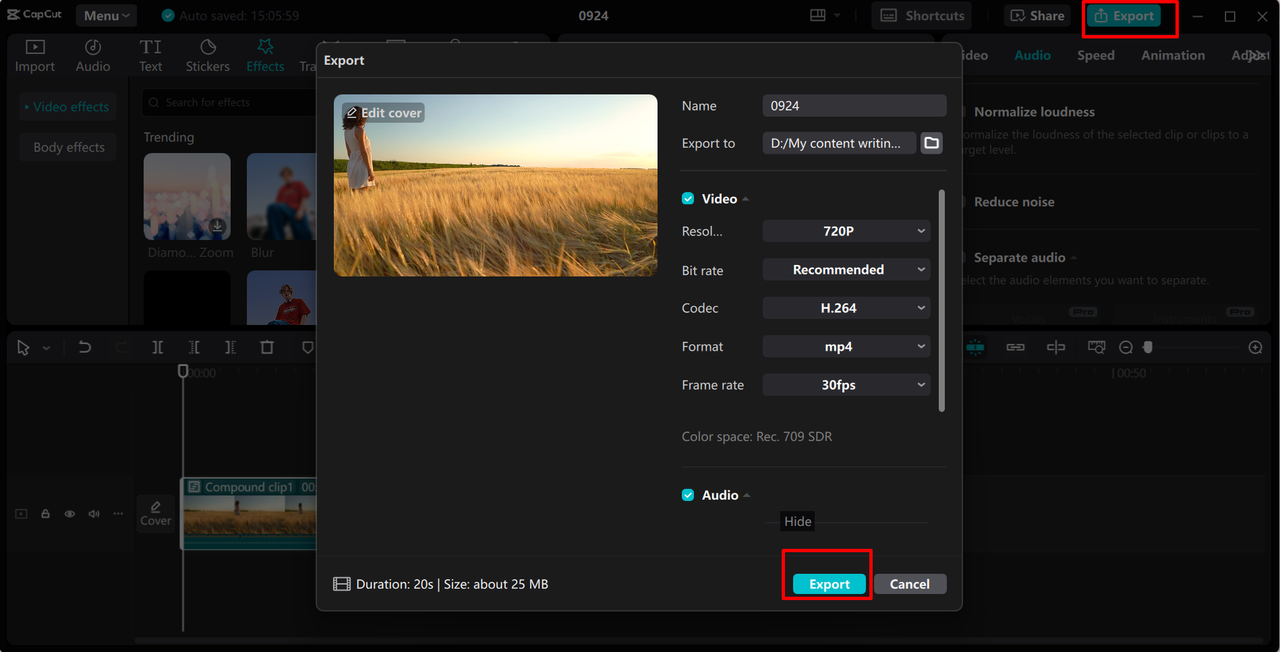Open the Frame rate dropdown showing 30fps
Screen dimensions: 1280x652
click(x=846, y=385)
